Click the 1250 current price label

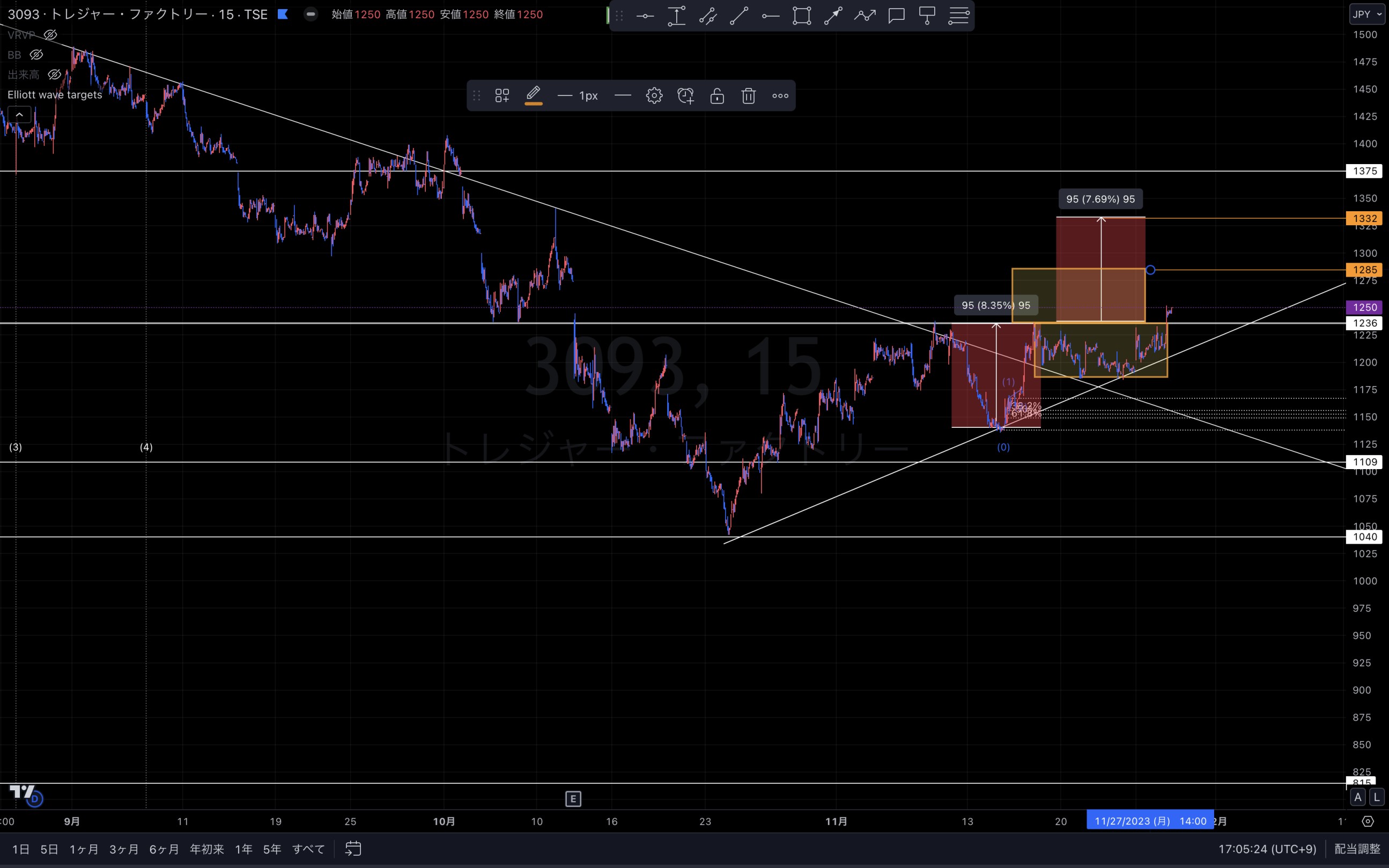click(x=1364, y=307)
